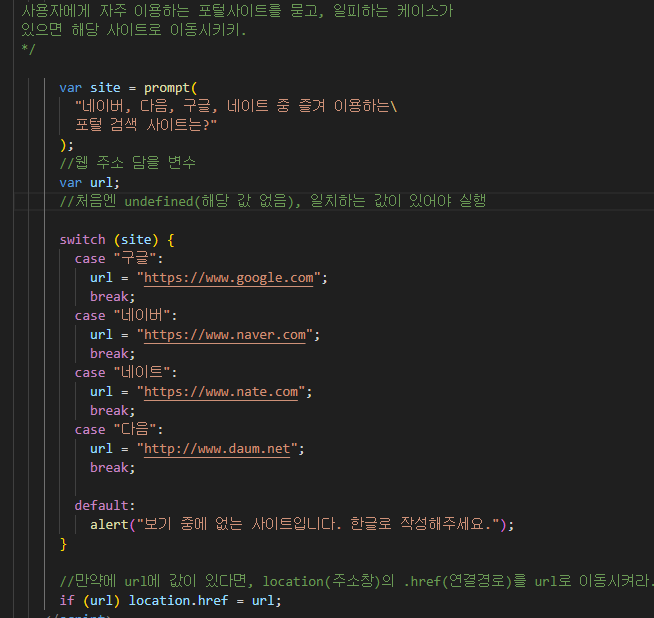This screenshot has height=618, width=654.
Task: Click the //웹 주소 담을 변수 comment
Action: [x=128, y=163]
